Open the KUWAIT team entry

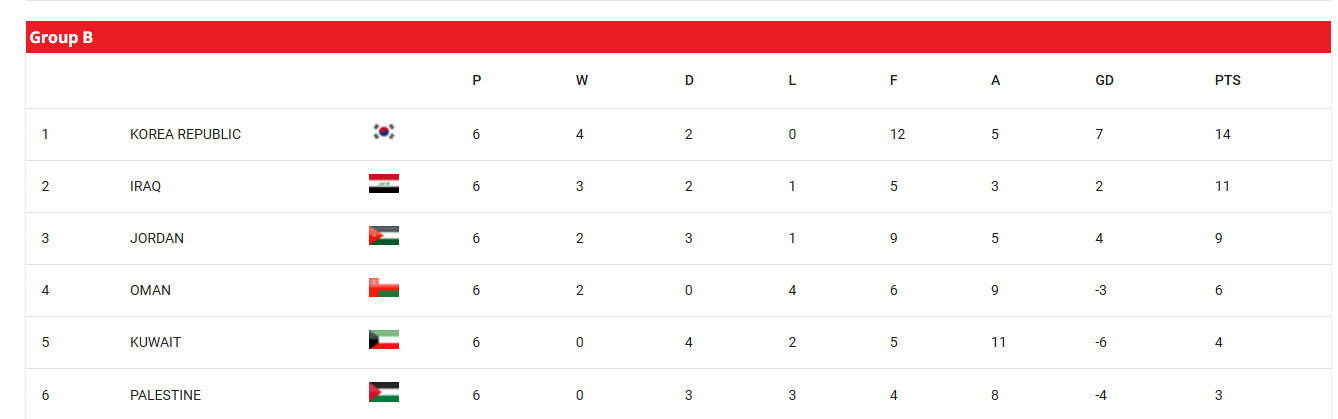pyautogui.click(x=155, y=342)
